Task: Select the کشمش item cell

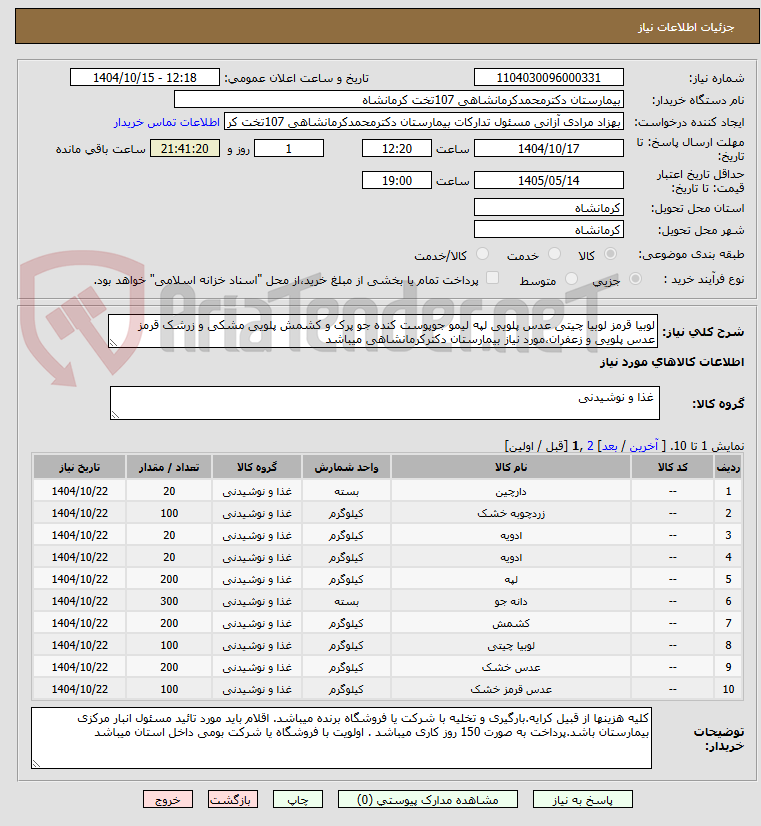Action: (x=511, y=623)
